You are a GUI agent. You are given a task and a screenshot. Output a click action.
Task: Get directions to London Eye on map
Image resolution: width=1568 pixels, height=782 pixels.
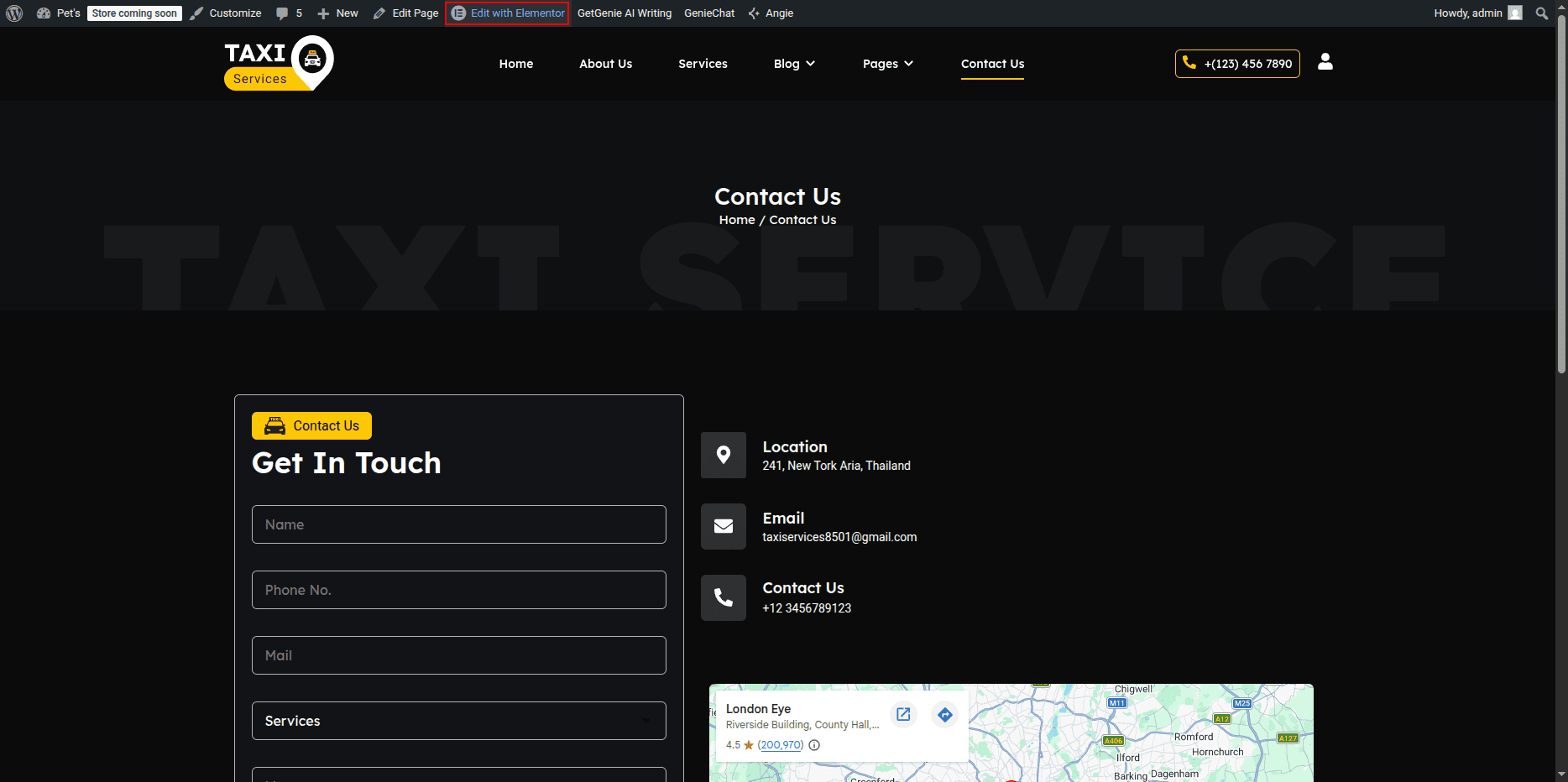pyautogui.click(x=945, y=714)
